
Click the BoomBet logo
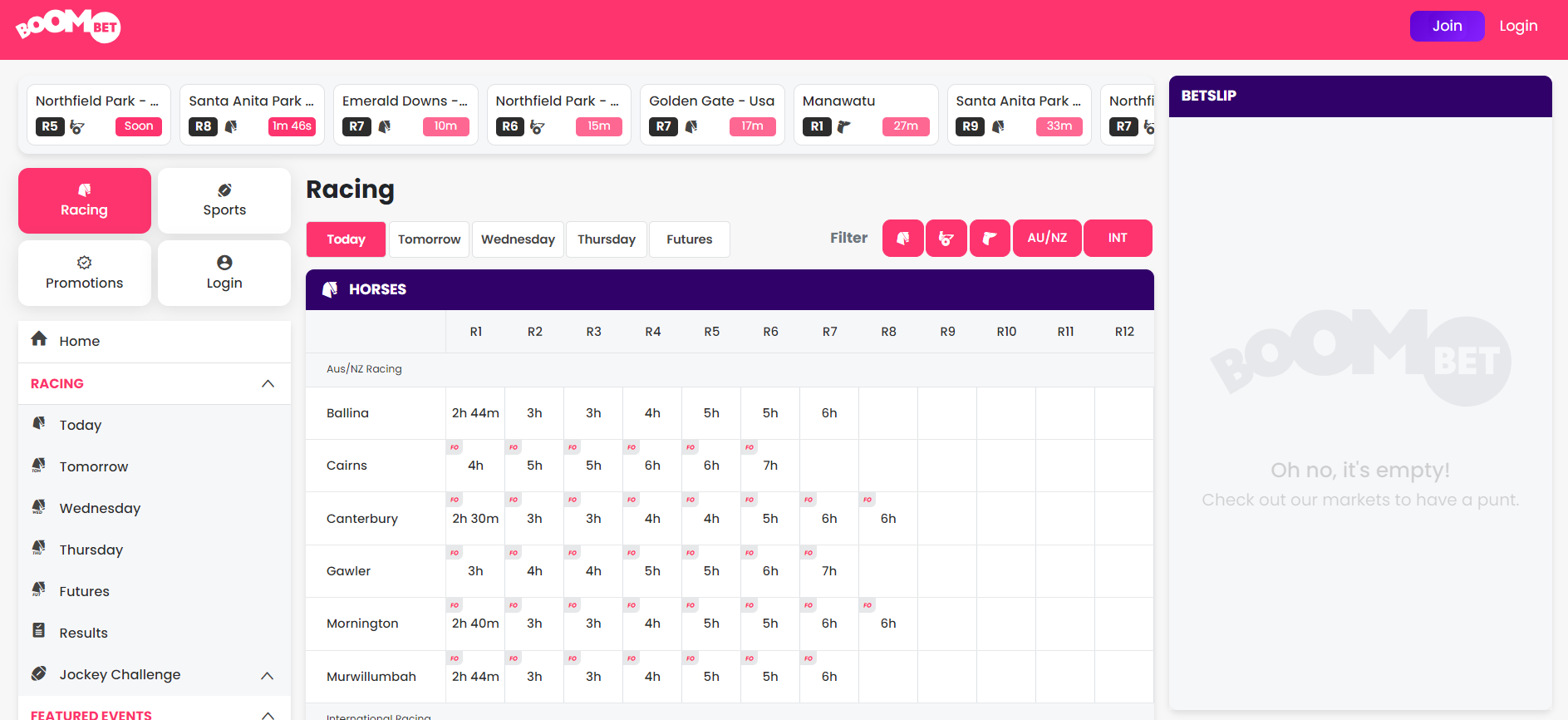click(x=68, y=26)
